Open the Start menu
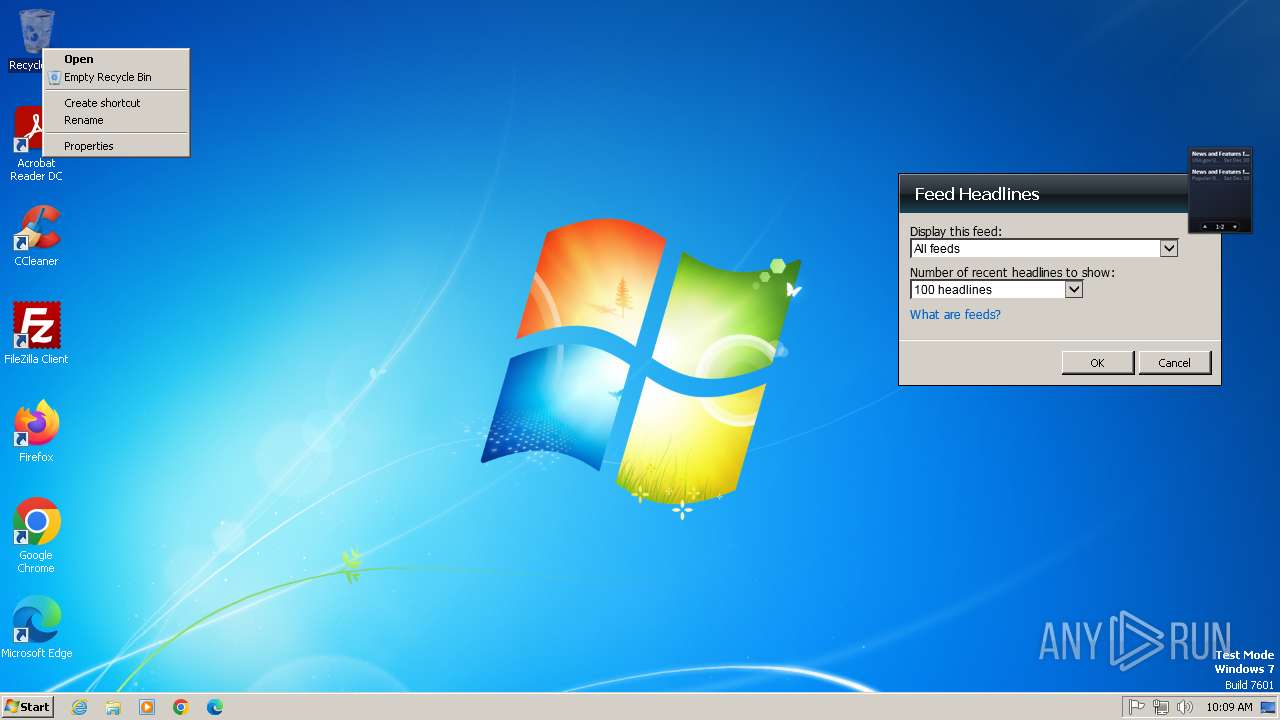Viewport: 1280px width, 720px height. pyautogui.click(x=27, y=707)
